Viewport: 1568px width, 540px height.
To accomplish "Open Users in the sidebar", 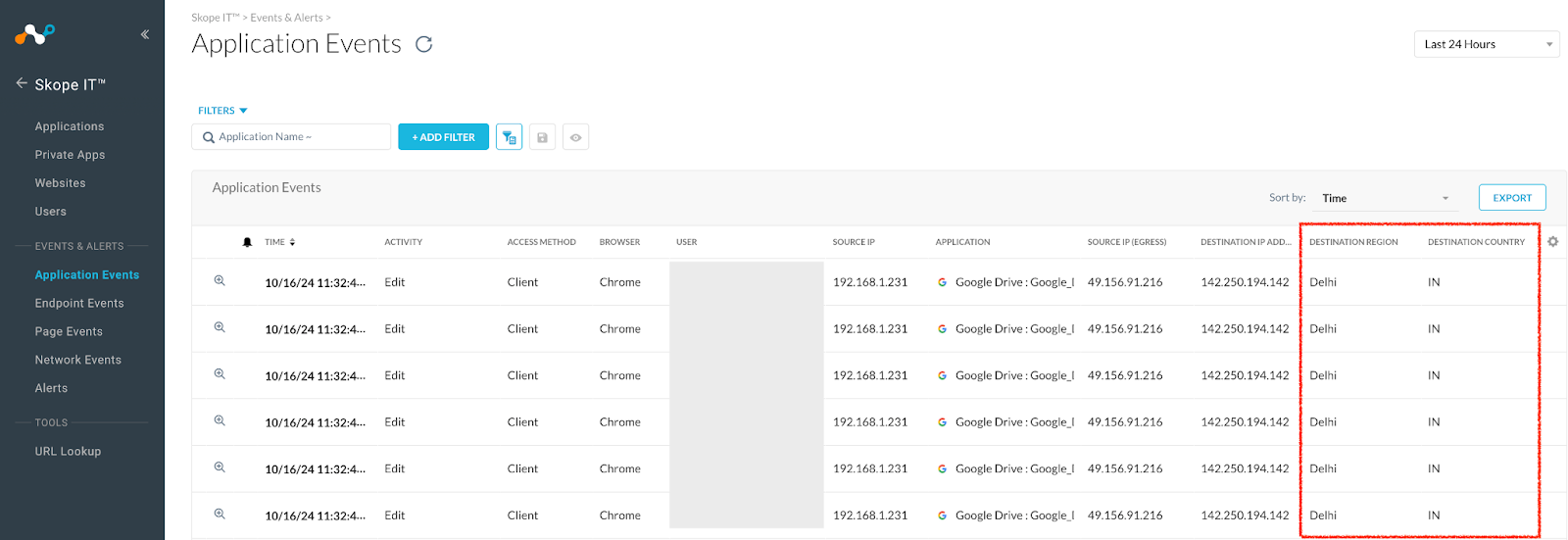I will pos(51,212).
